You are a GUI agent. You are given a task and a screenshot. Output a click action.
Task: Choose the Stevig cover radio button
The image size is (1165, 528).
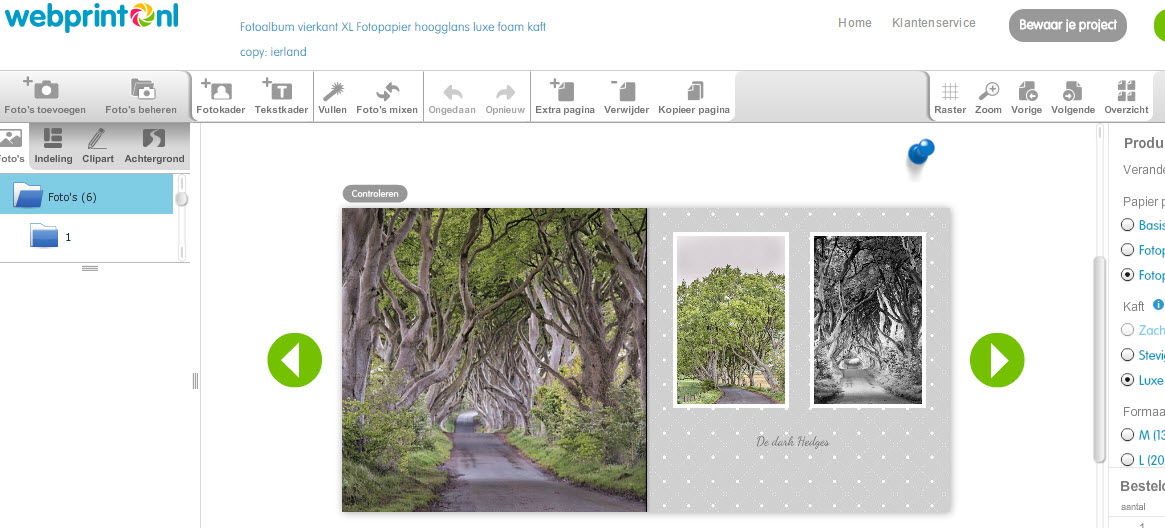click(1128, 355)
